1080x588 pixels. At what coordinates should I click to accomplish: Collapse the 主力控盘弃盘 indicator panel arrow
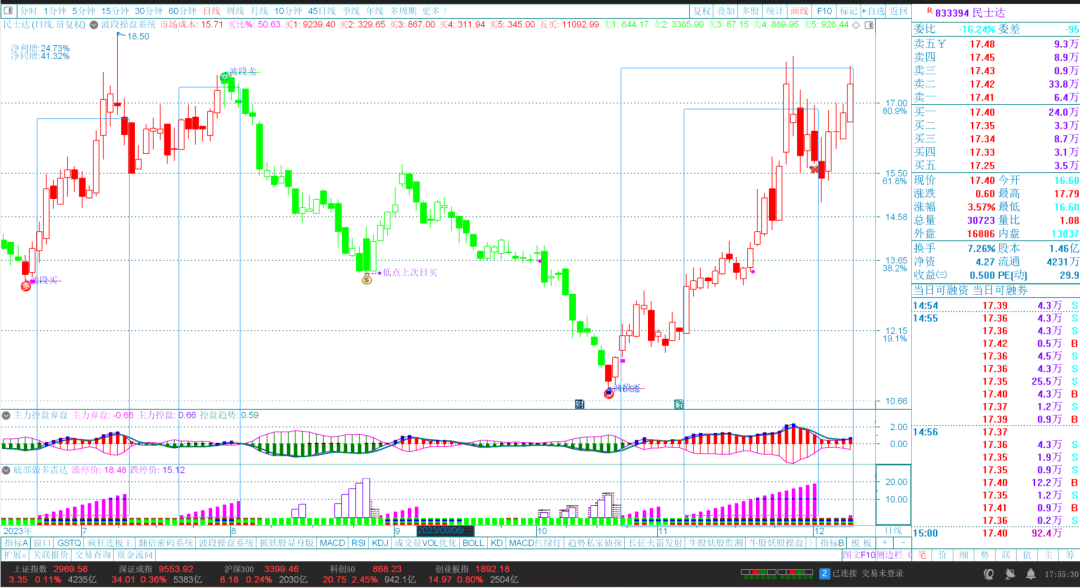[6, 415]
